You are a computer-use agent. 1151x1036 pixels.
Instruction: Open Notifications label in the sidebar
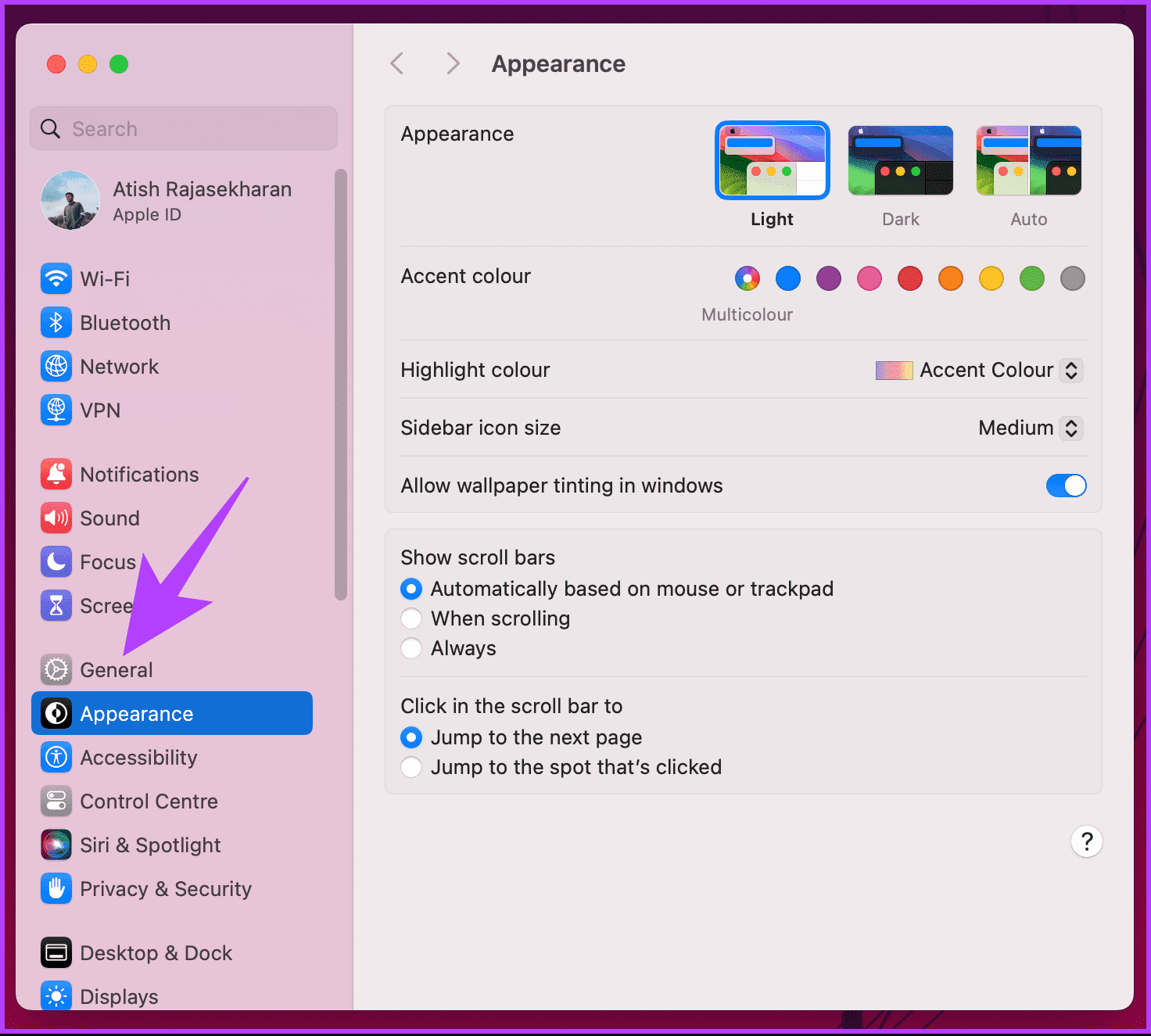(139, 475)
